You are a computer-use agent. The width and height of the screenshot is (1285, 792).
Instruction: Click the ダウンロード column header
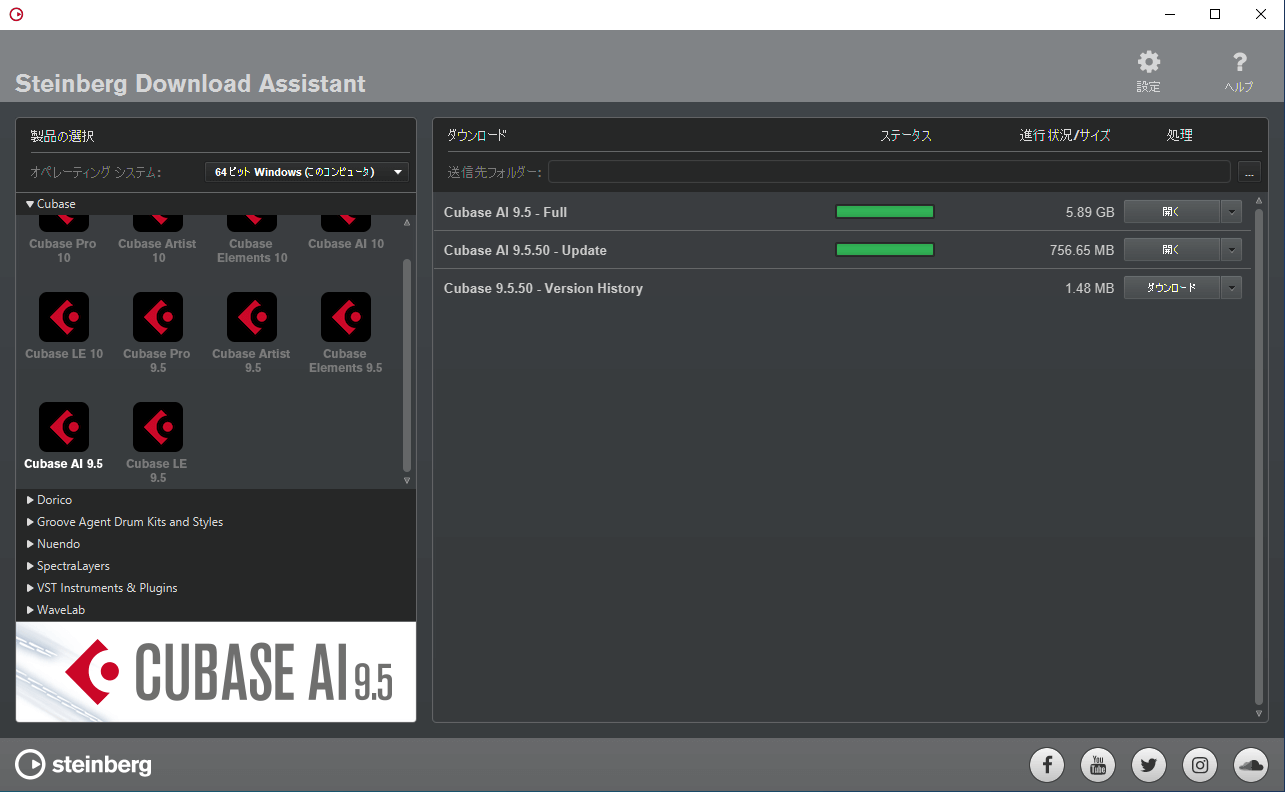click(476, 135)
